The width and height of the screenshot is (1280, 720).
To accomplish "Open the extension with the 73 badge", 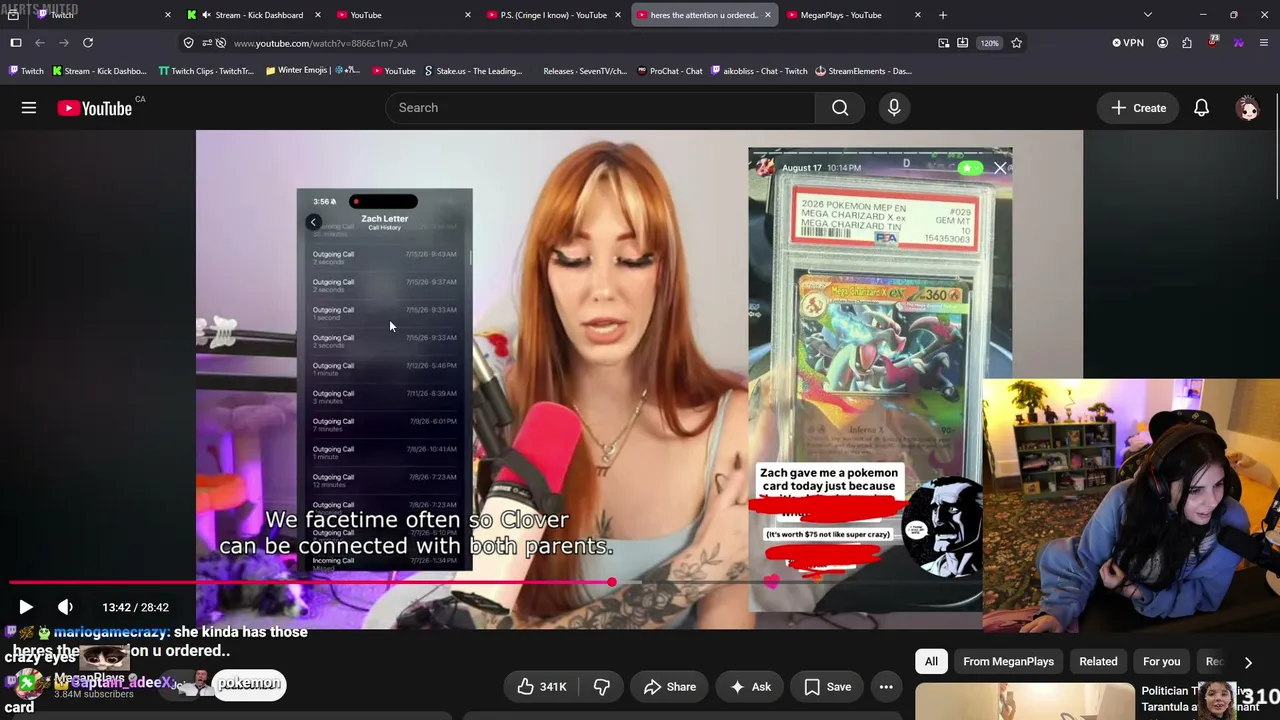I will (1213, 43).
